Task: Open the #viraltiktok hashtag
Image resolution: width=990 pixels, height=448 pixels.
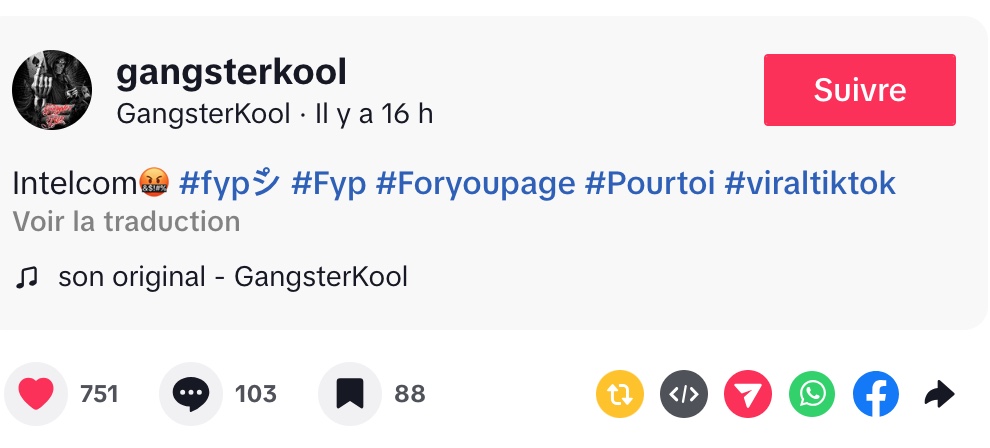Action: coord(810,183)
